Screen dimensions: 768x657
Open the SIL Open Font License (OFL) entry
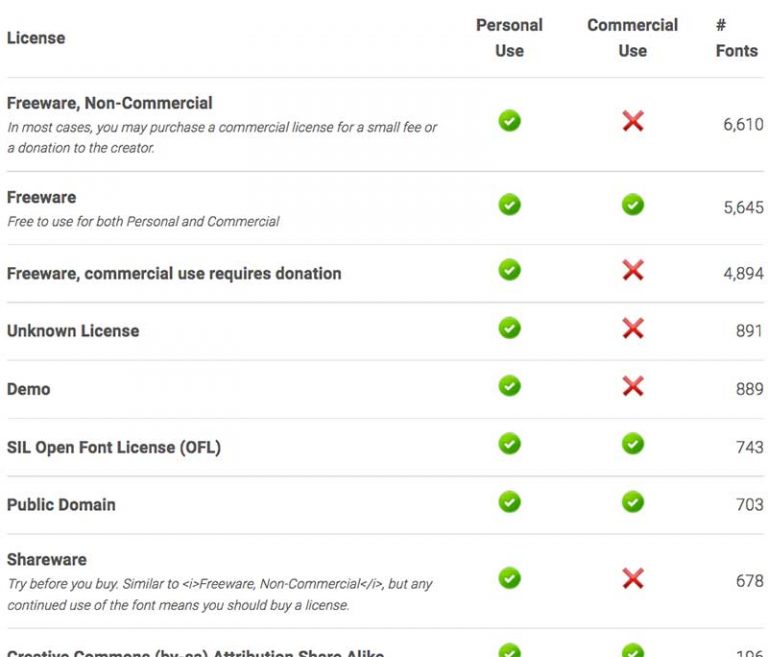coord(113,447)
